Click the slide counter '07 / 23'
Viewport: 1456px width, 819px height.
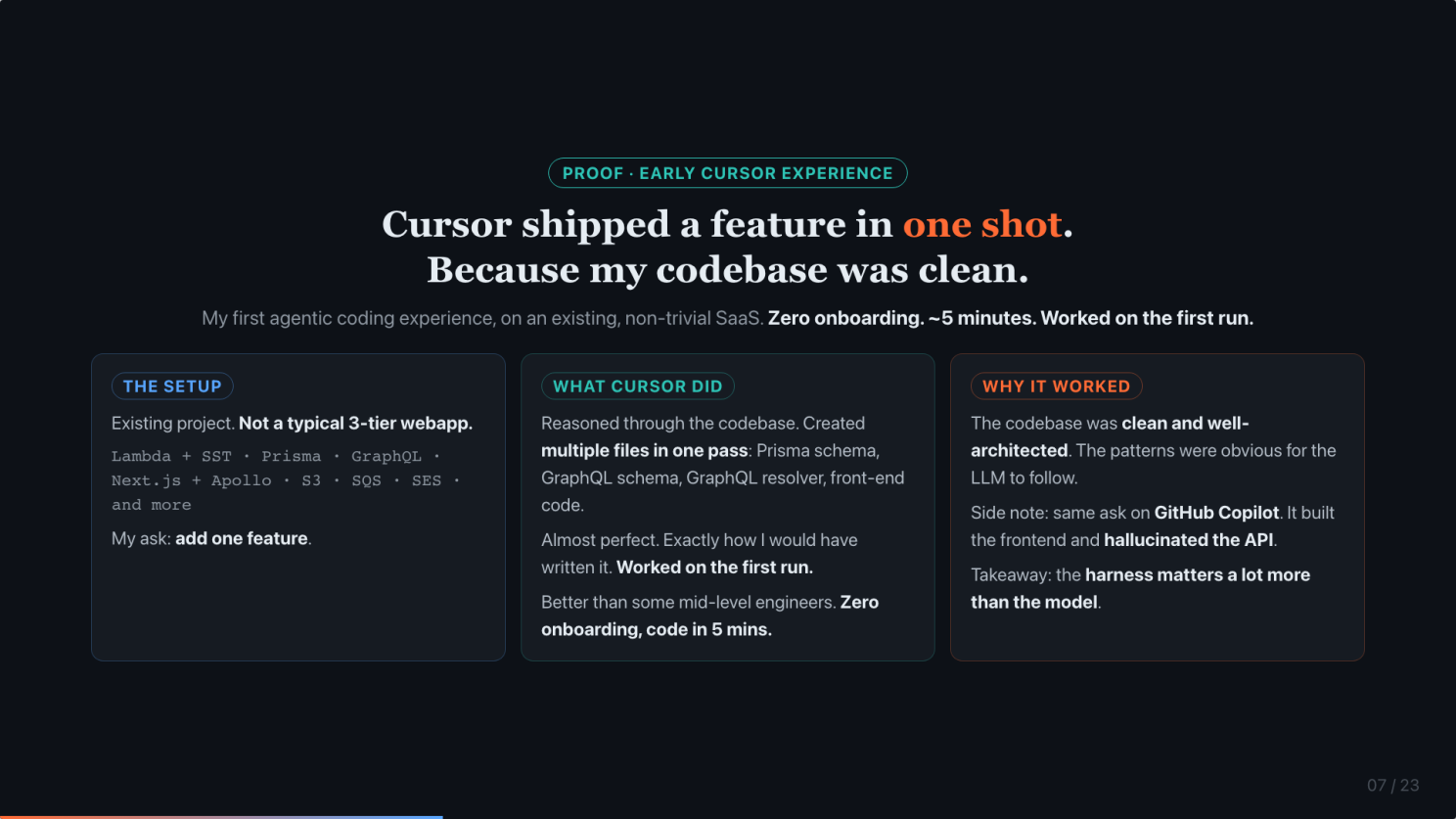tap(1392, 786)
